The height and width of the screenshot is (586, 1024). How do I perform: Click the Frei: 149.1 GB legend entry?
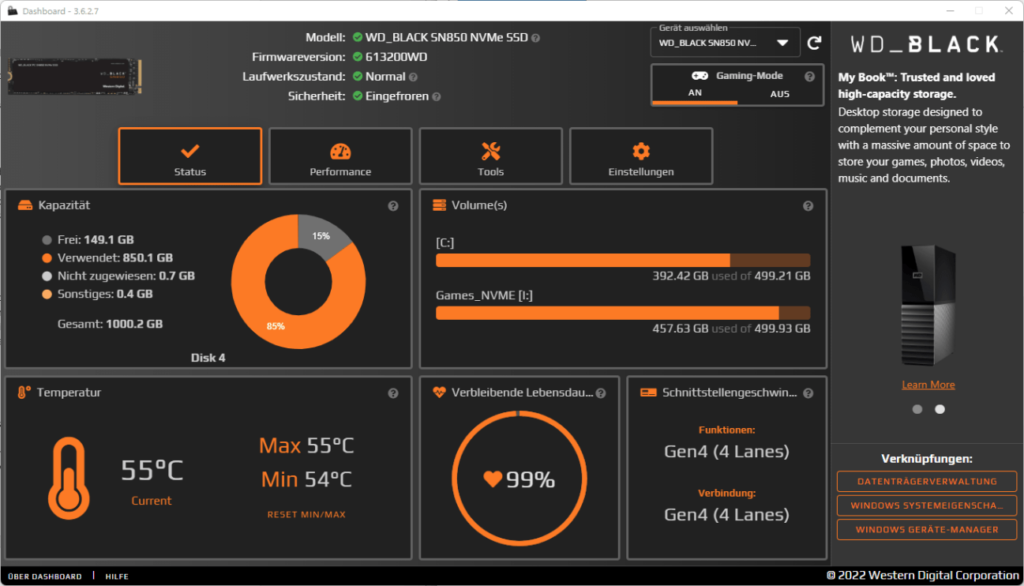88,240
